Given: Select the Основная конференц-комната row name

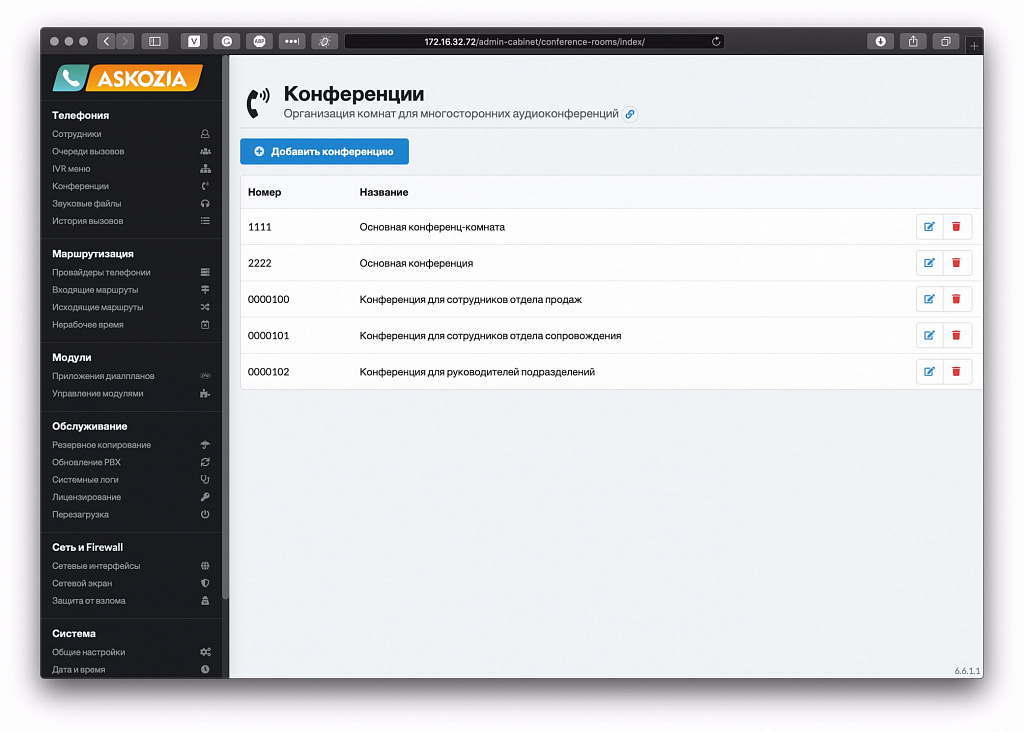Looking at the screenshot, I should point(432,227).
